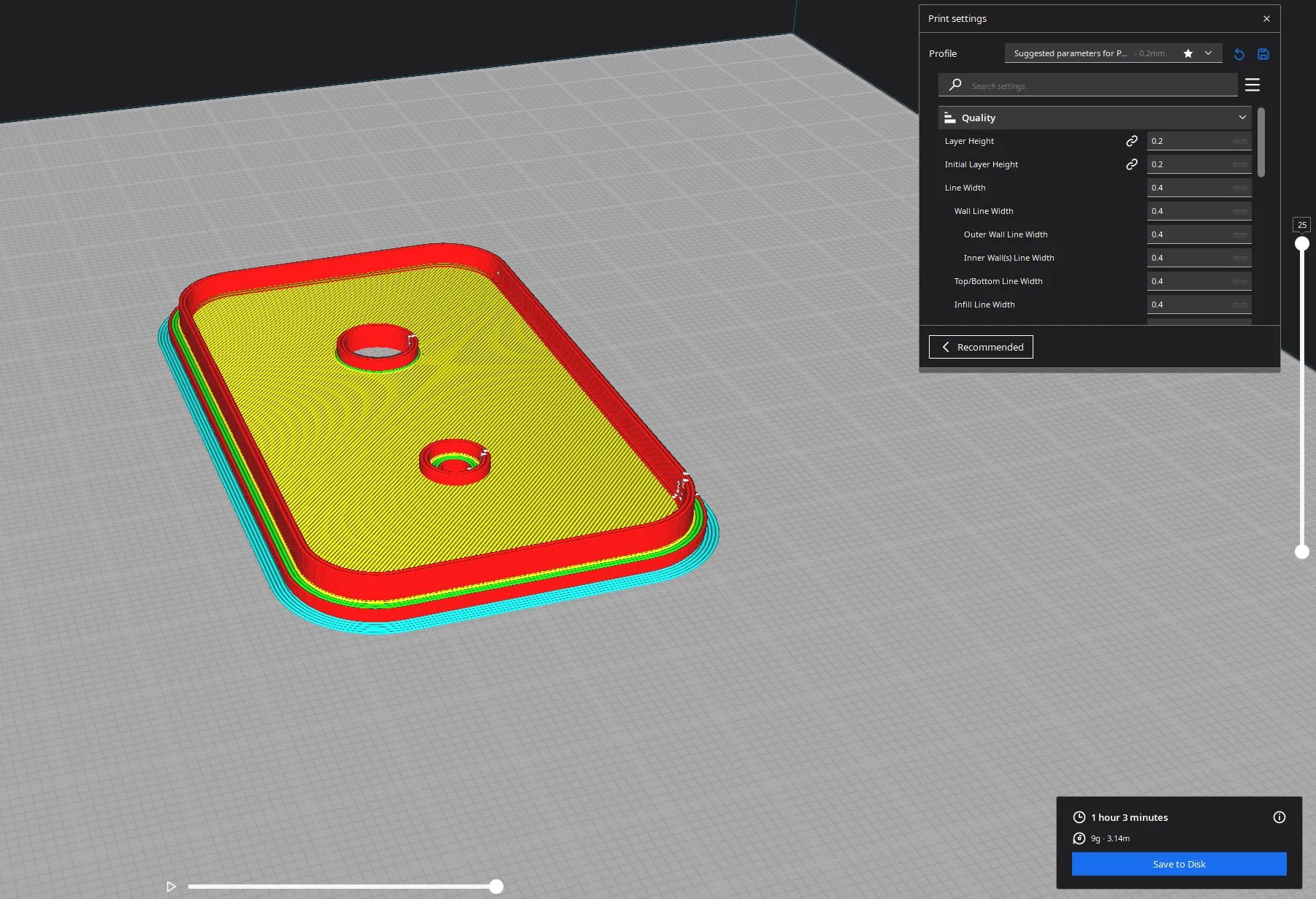This screenshot has height=899, width=1316.
Task: Save the sliced file to disk
Action: click(x=1179, y=864)
